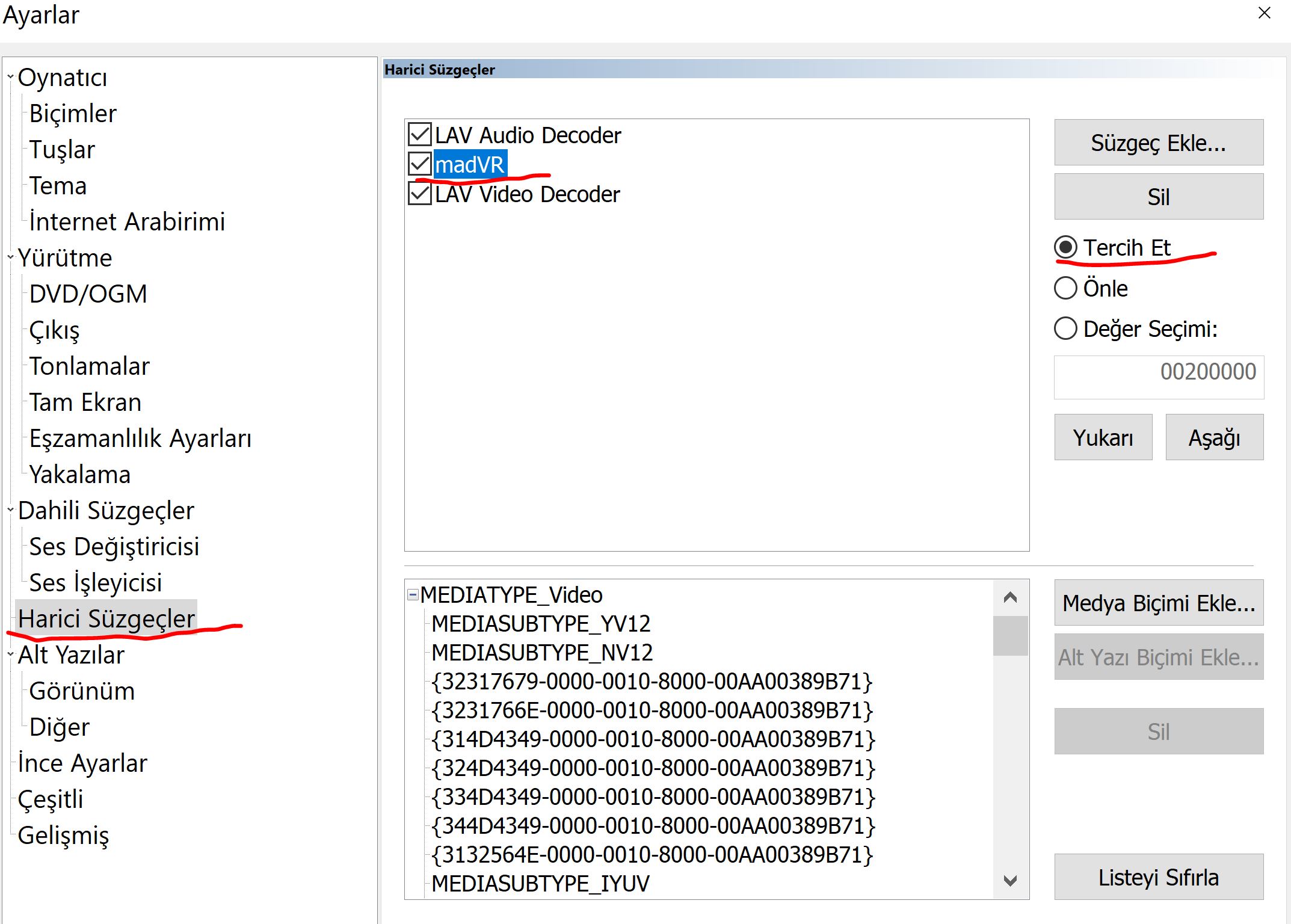Select the LAV Video Decoder filter entry
Image resolution: width=1291 pixels, height=924 pixels.
pyautogui.click(x=527, y=194)
